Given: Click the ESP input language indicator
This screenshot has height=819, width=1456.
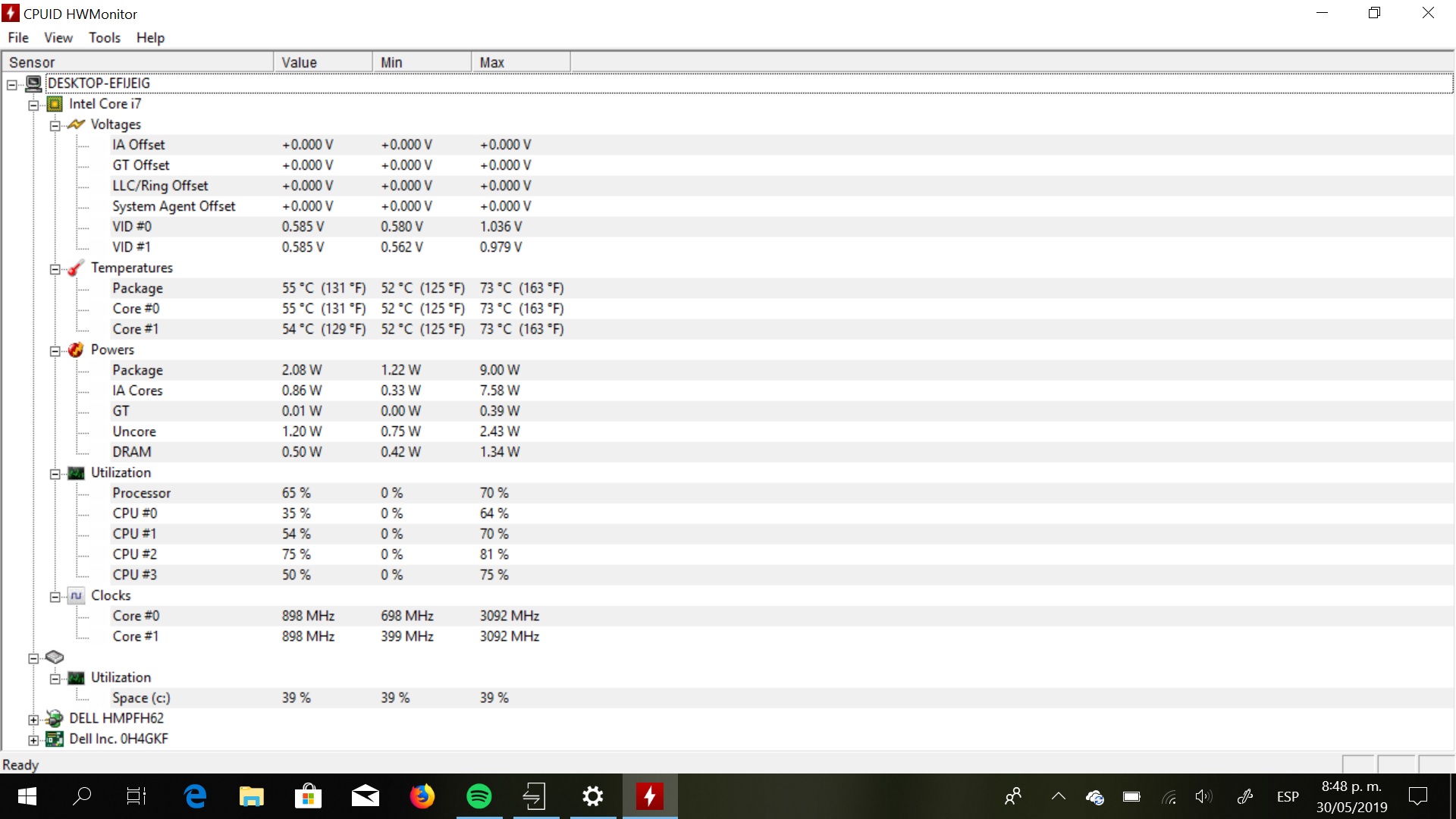Looking at the screenshot, I should [1288, 796].
